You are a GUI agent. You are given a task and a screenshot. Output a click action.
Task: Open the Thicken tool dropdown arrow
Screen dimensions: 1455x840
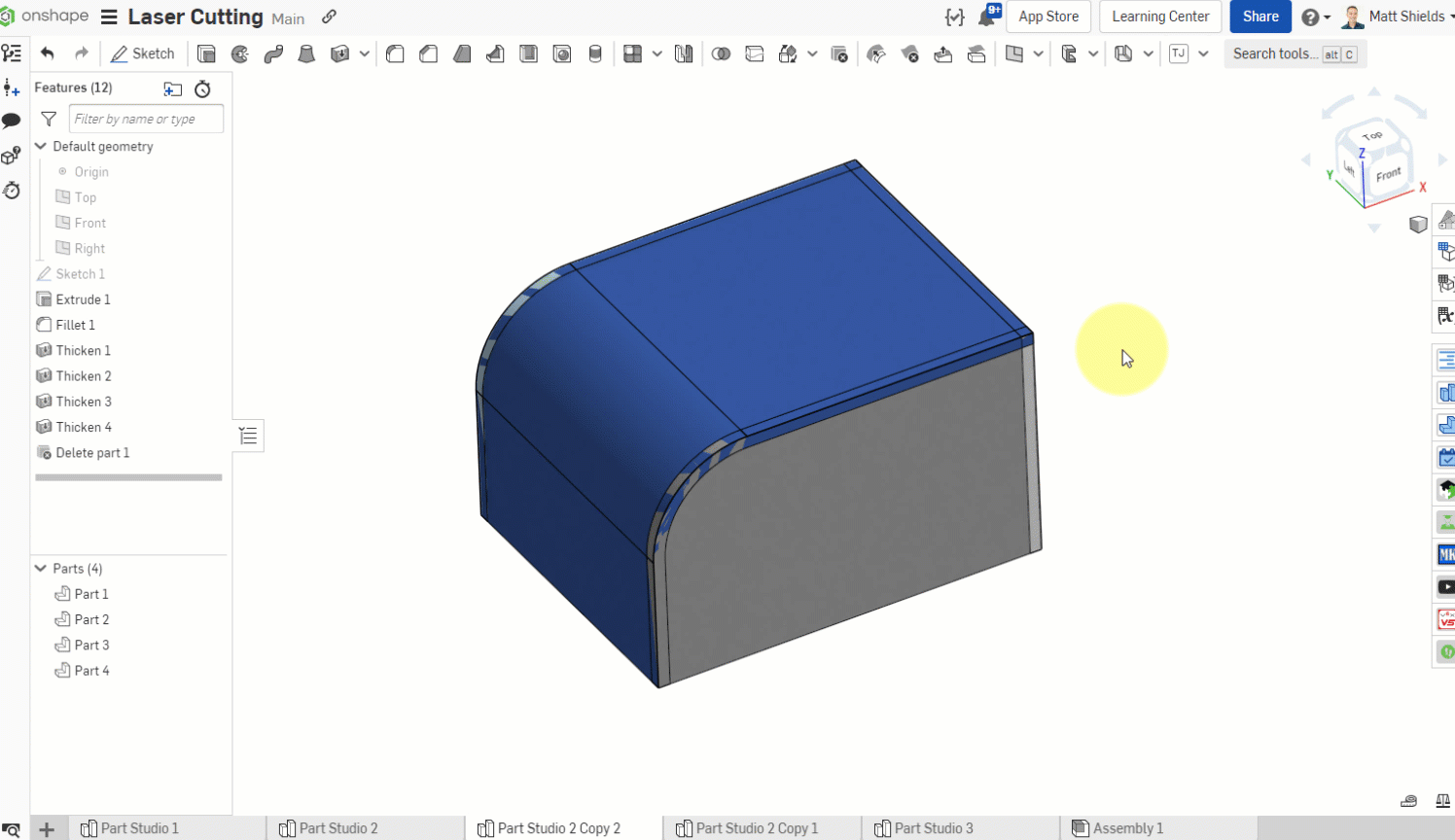[365, 53]
